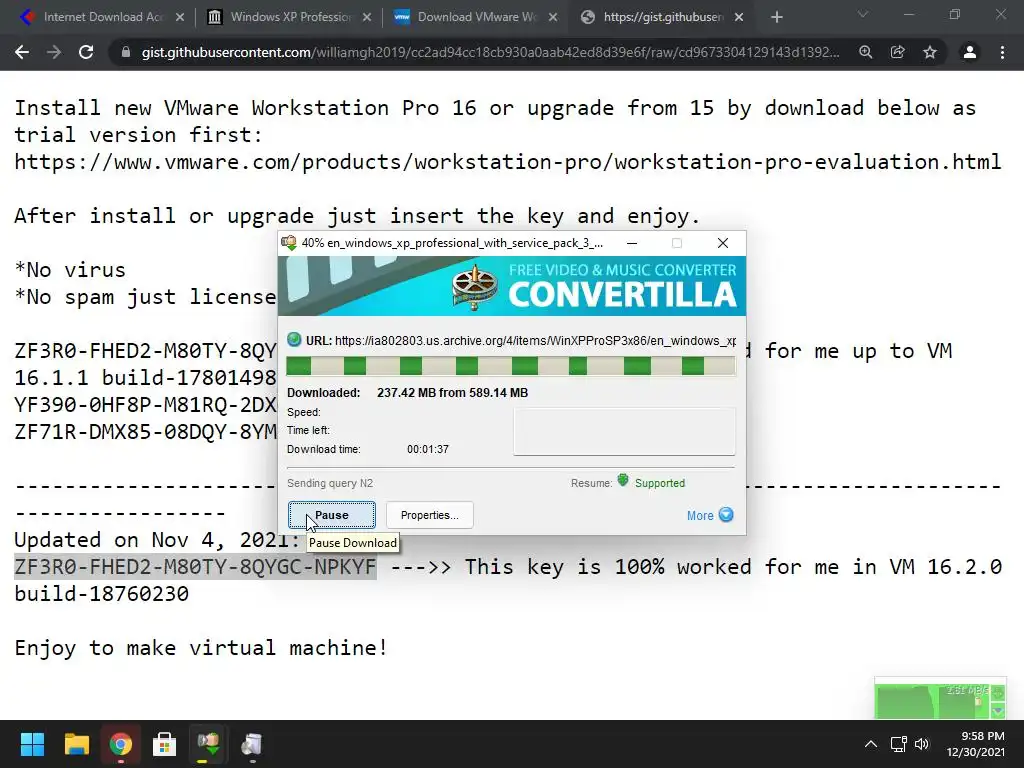Open the network status icon
Viewport: 1024px width, 768px height.
coord(899,744)
